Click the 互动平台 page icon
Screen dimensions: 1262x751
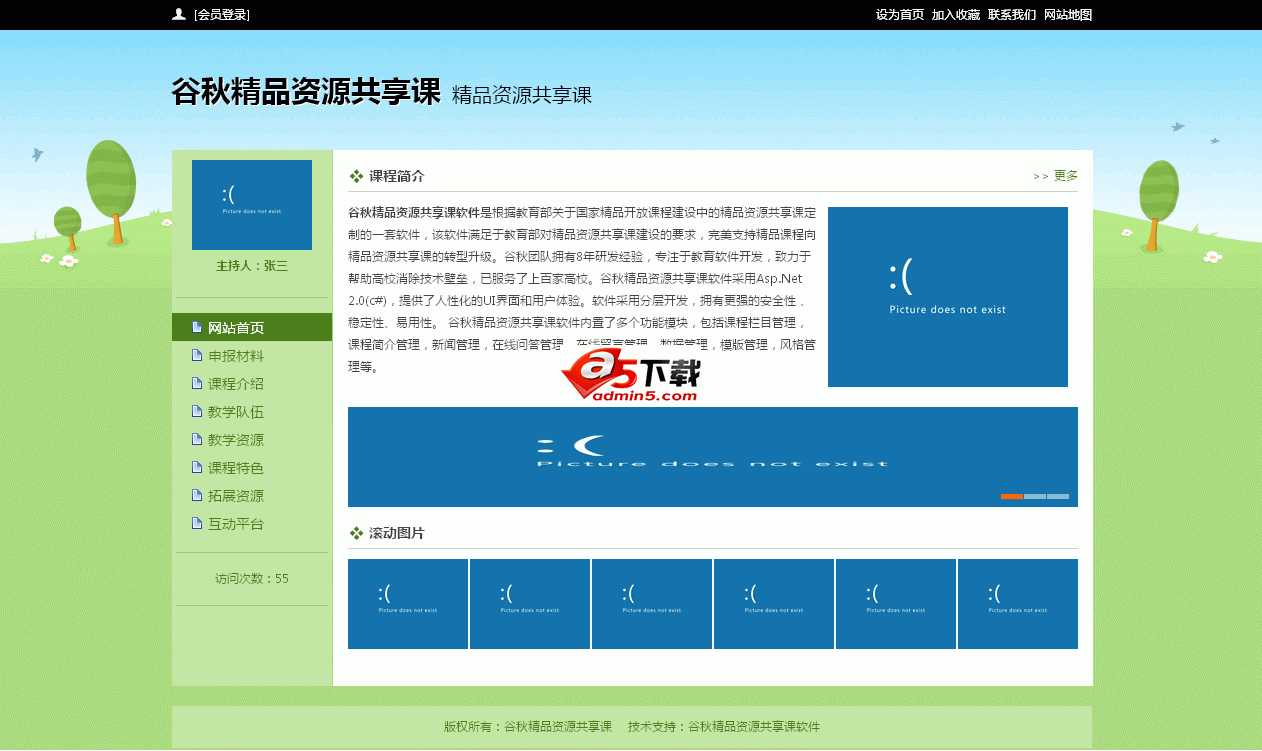click(x=196, y=523)
